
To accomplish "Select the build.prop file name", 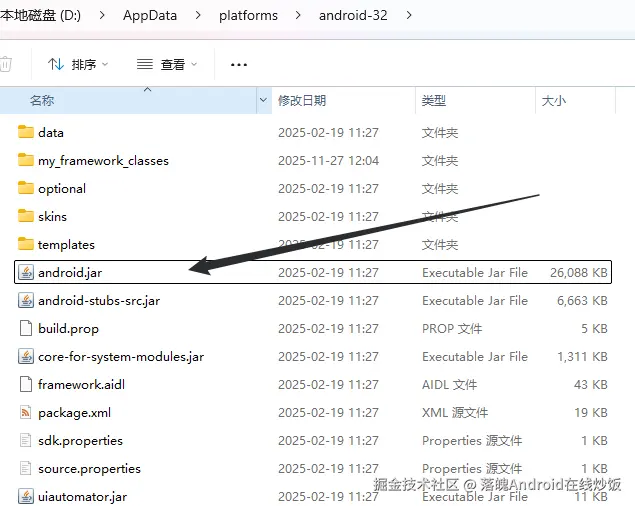I will click(68, 329).
